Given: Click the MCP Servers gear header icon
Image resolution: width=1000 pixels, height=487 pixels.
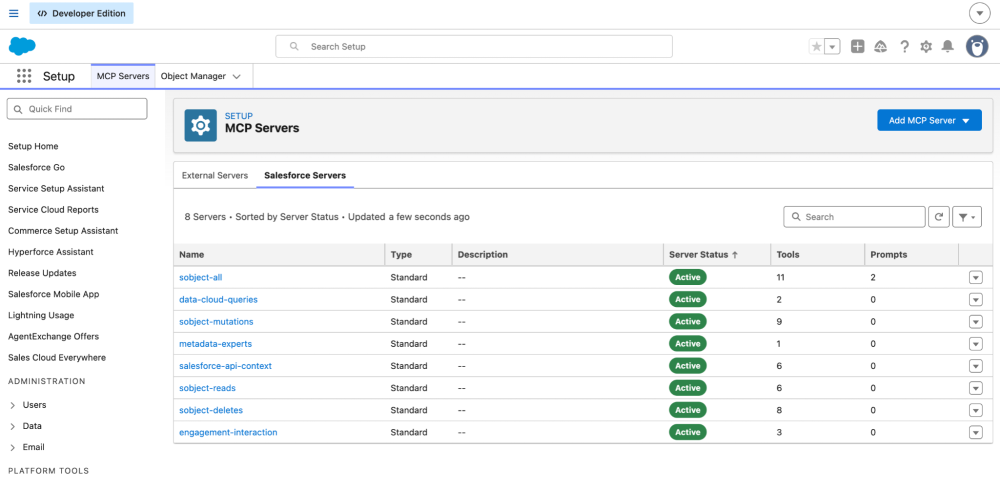Looking at the screenshot, I should (200, 125).
